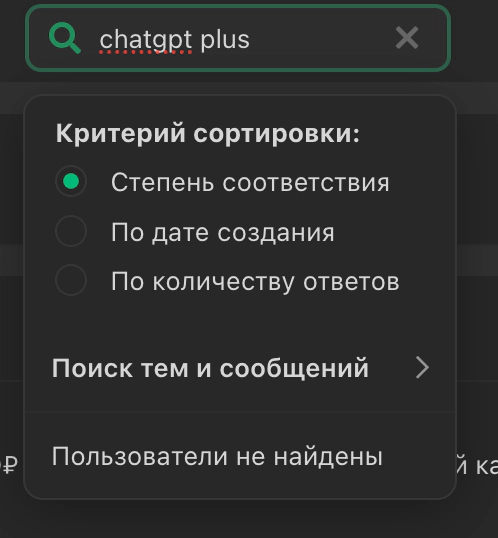Select the По количеству ответов radio button
Image resolution: width=498 pixels, height=538 pixels.
[x=71, y=280]
